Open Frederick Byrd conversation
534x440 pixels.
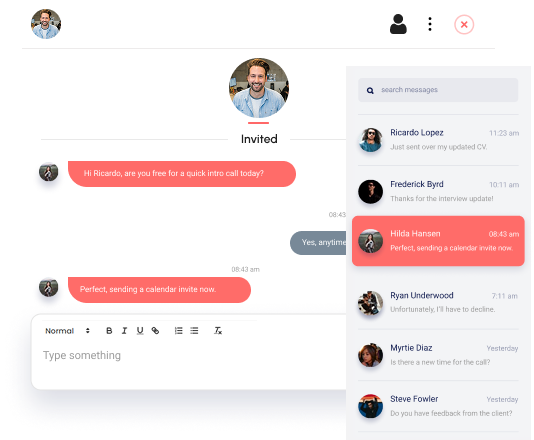438,191
